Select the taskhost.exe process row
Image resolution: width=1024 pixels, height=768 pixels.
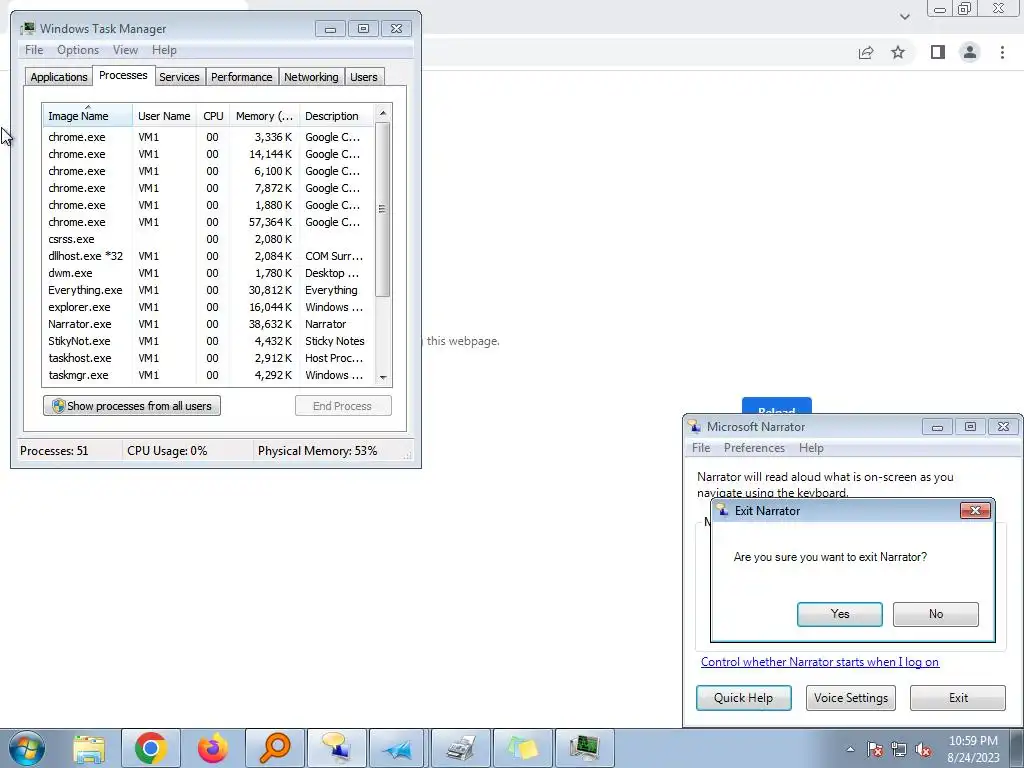(209, 358)
